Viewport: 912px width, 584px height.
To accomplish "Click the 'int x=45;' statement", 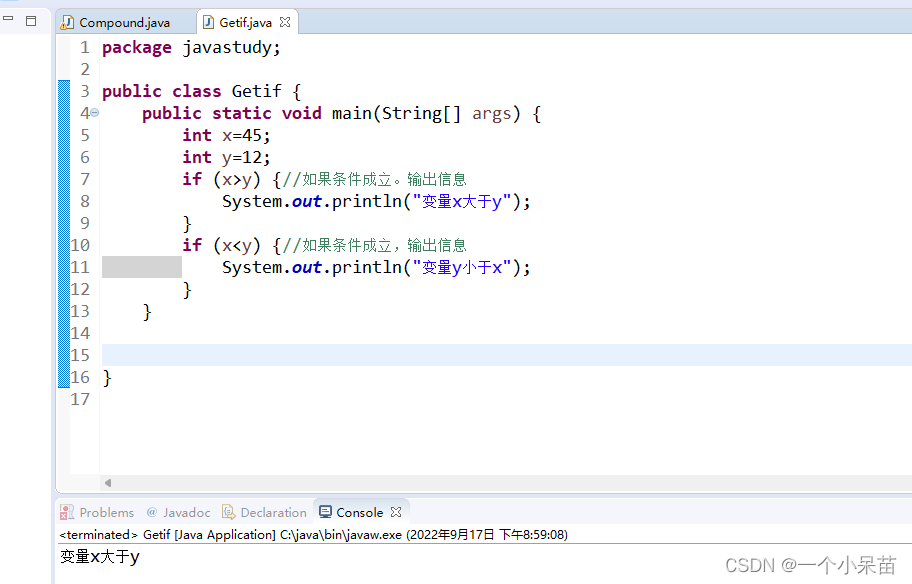I will coord(226,136).
